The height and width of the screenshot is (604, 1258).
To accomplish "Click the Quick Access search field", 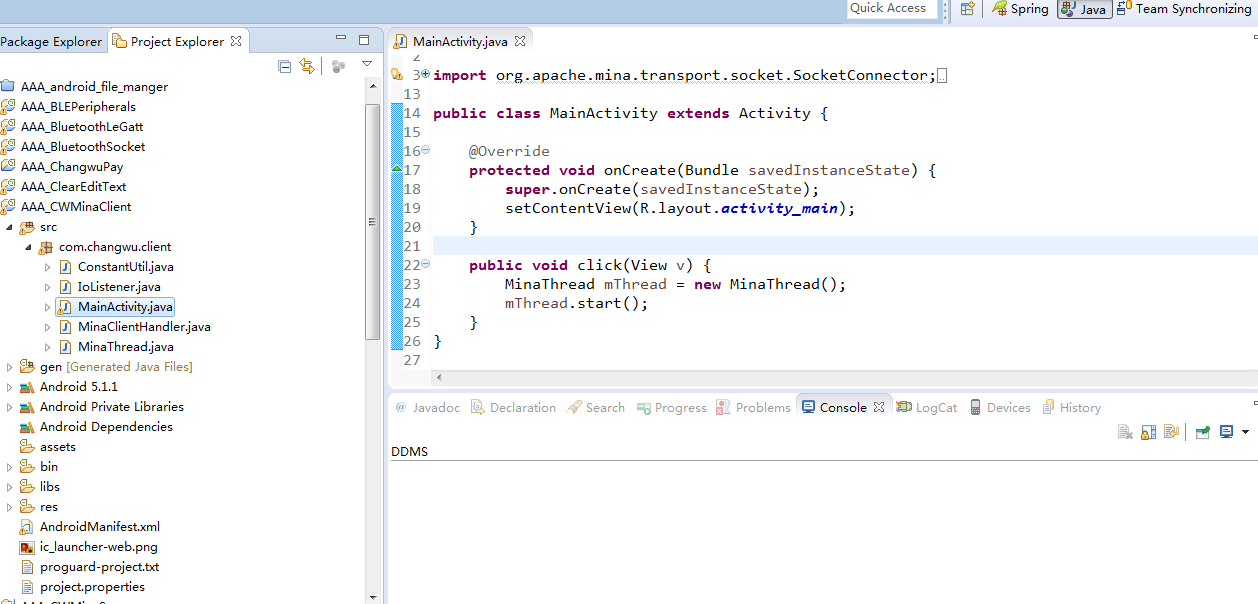I will point(891,8).
